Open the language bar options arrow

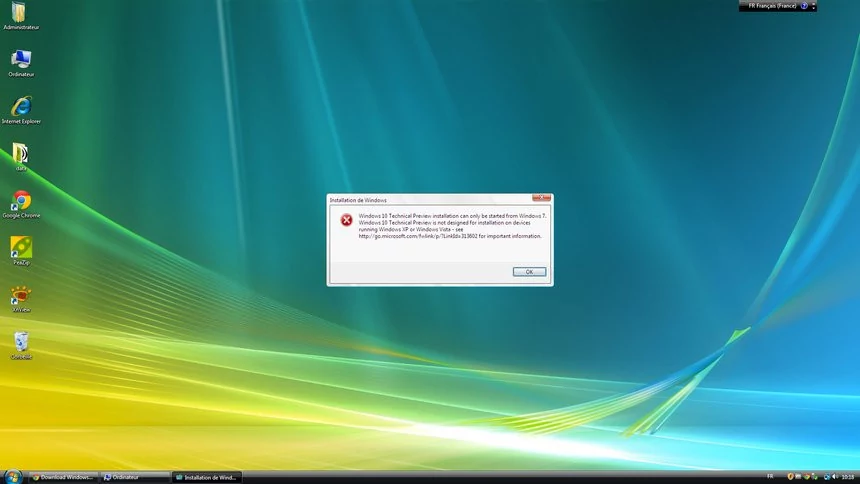coord(813,6)
